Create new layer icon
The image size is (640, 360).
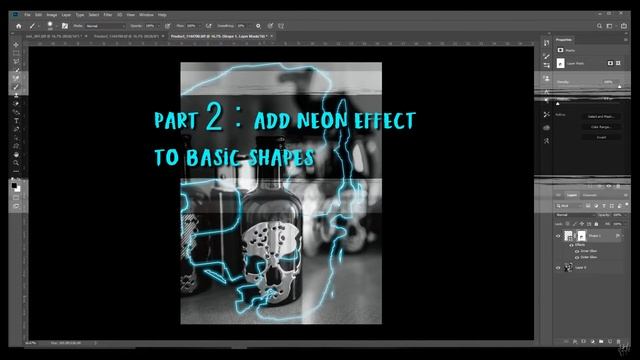(610, 341)
